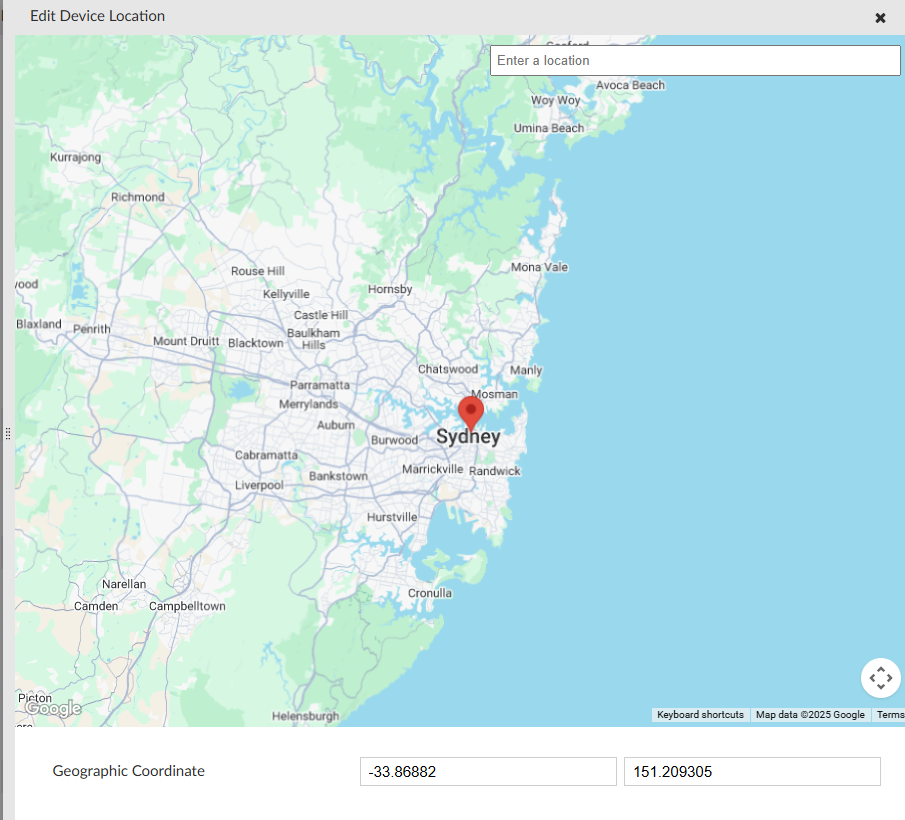Click the latitude field showing -33.86882
Image resolution: width=905 pixels, height=820 pixels.
tap(488, 772)
